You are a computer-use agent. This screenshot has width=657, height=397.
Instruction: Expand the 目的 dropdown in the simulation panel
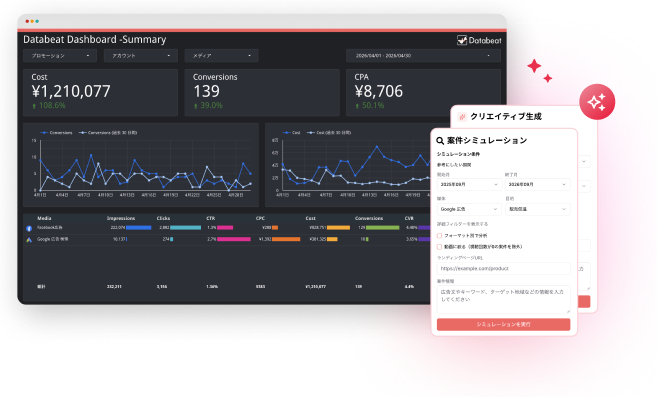click(x=538, y=209)
